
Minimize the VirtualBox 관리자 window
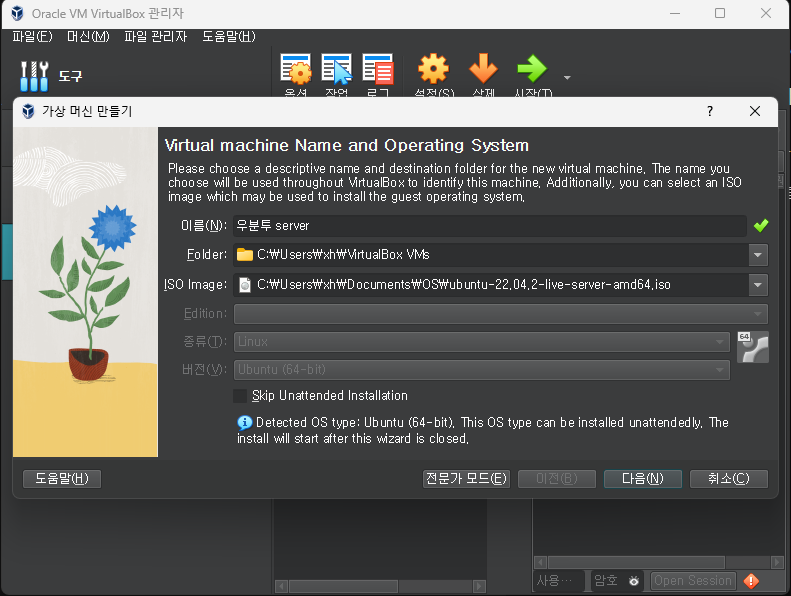[x=674, y=13]
